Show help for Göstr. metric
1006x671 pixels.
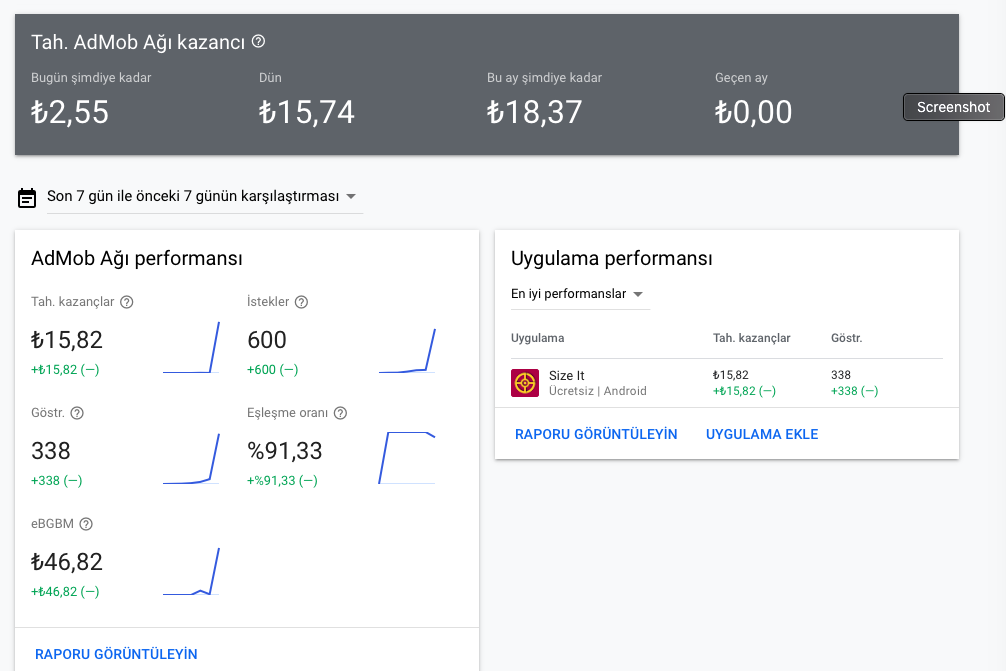(77, 413)
